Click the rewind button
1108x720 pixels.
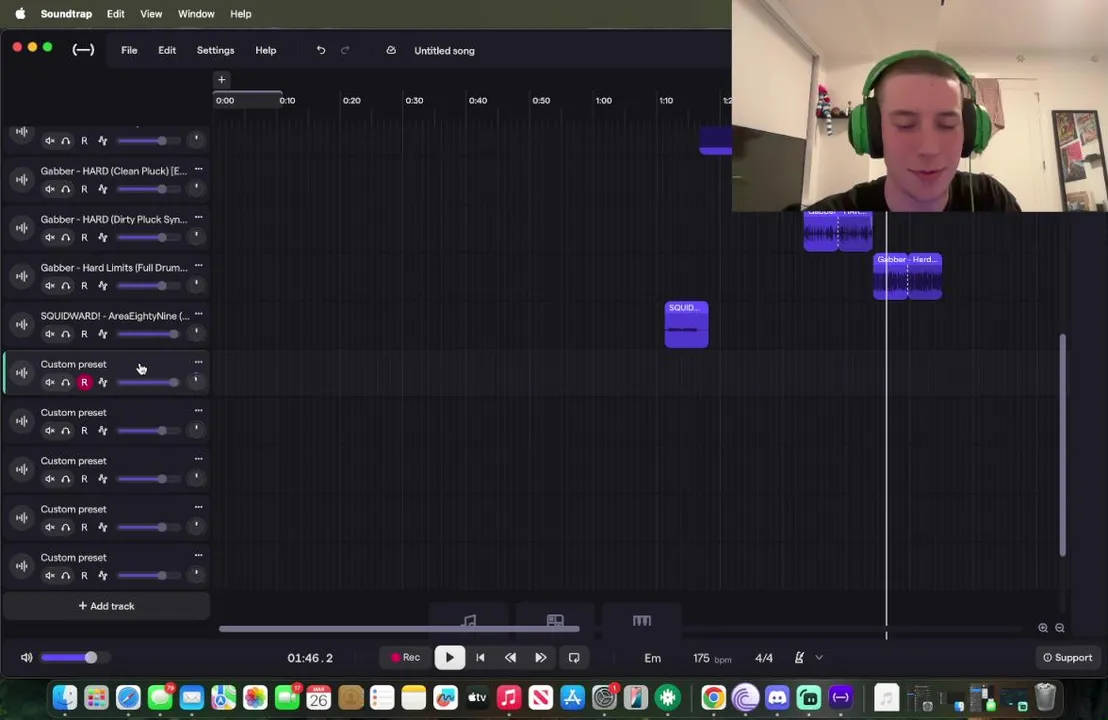510,658
